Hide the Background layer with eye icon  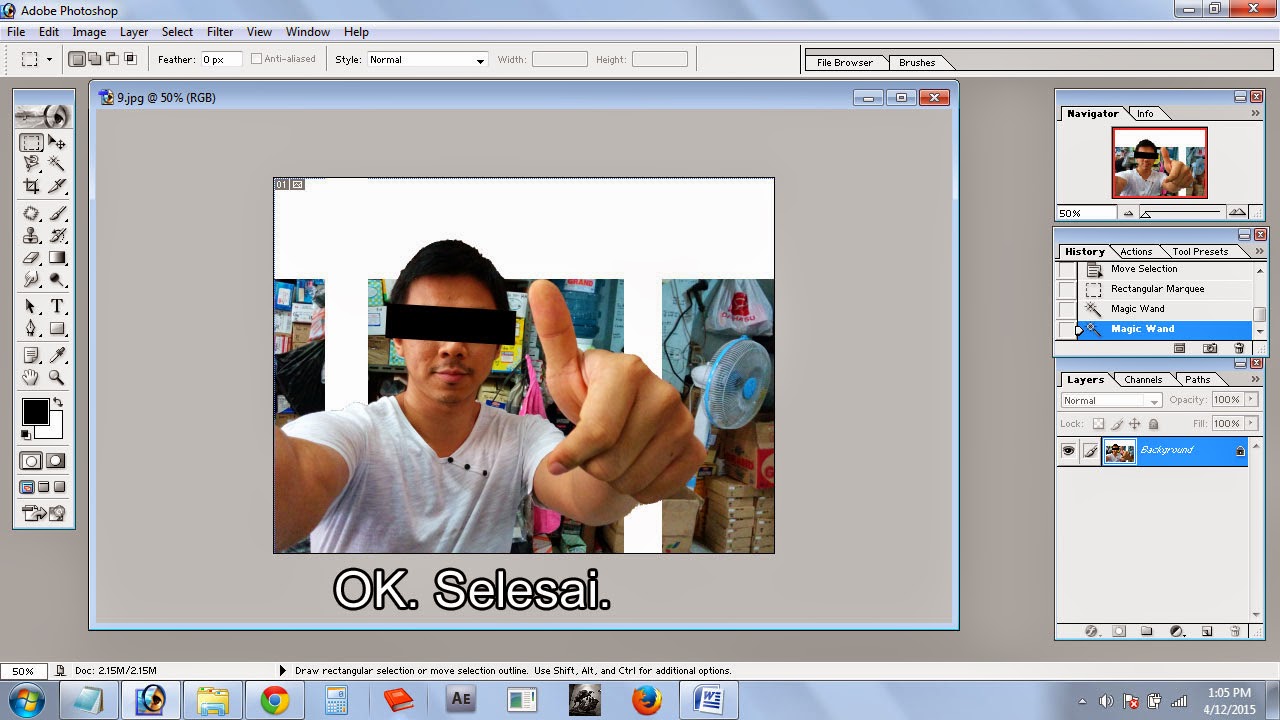[x=1068, y=451]
